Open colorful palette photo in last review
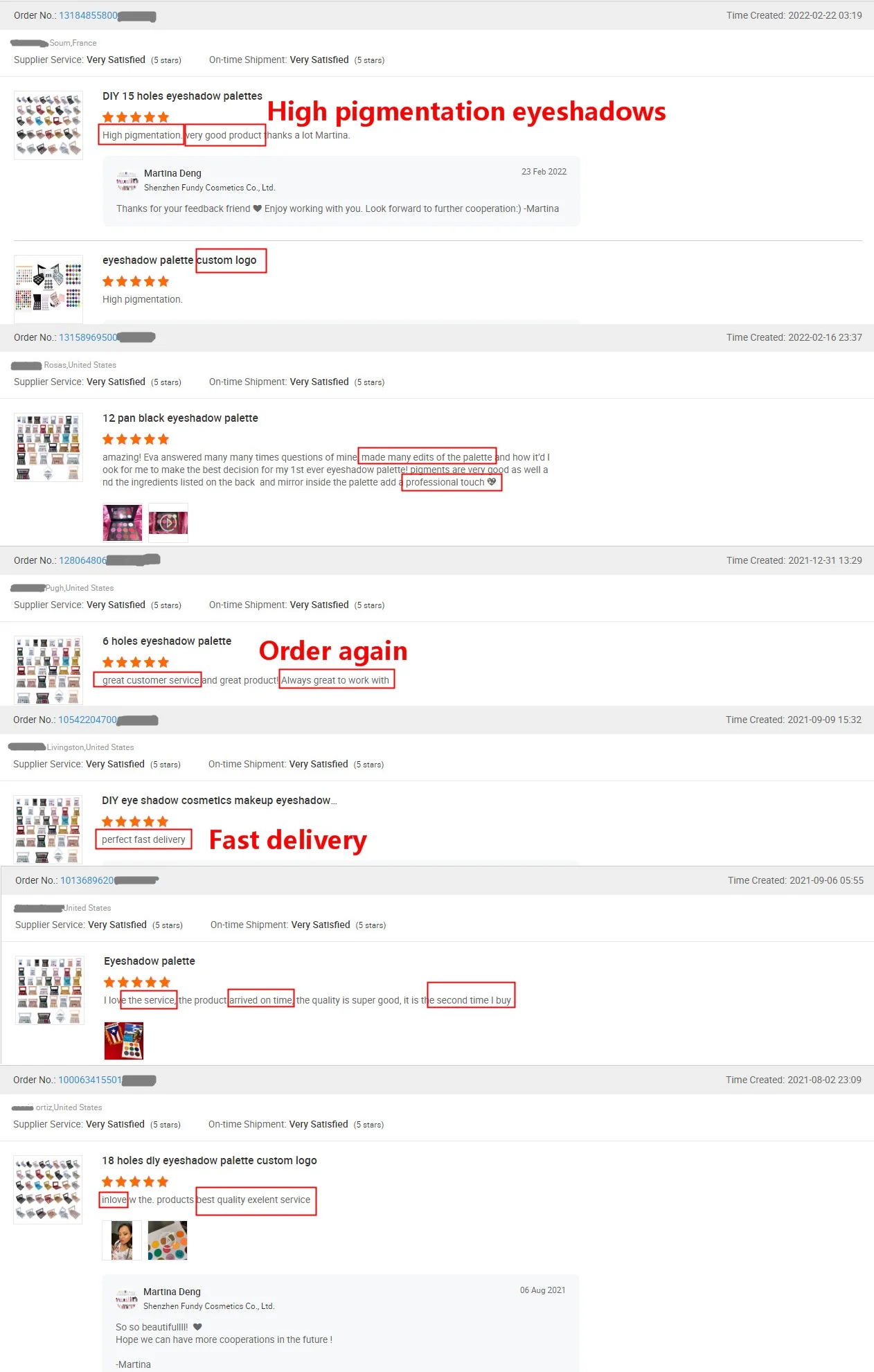The width and height of the screenshot is (874, 1372). 168,1240
